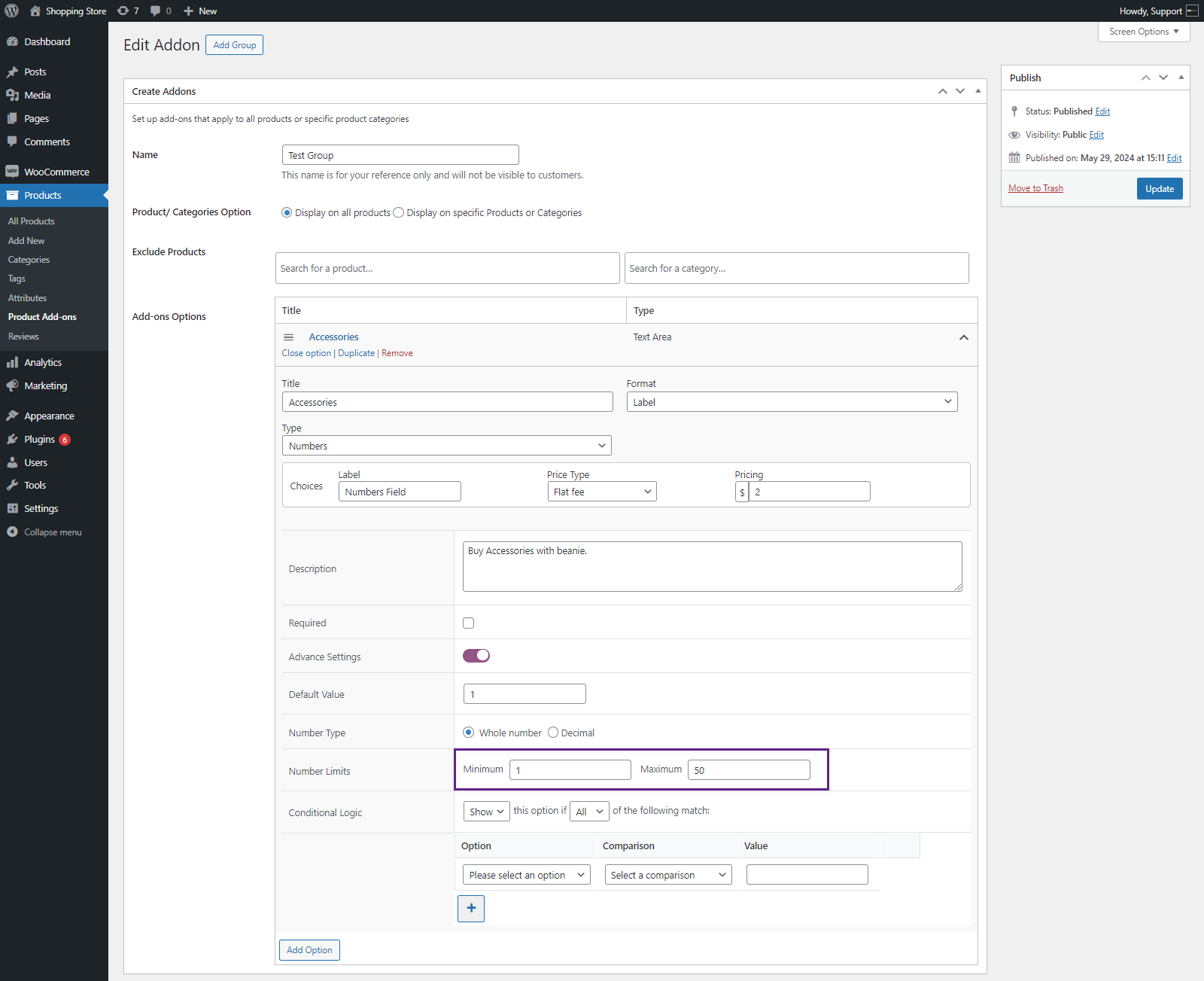Click the WooCommerce logo icon

tap(12, 172)
